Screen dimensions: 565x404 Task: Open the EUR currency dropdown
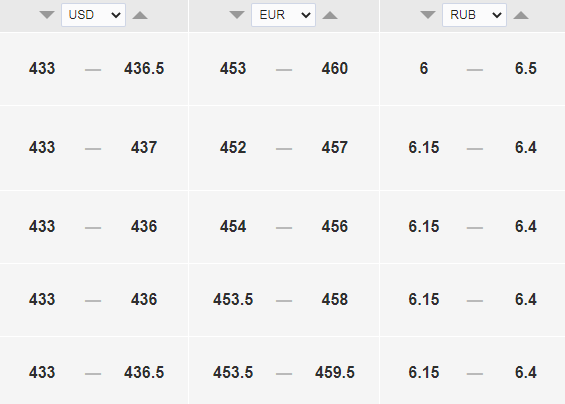point(283,15)
